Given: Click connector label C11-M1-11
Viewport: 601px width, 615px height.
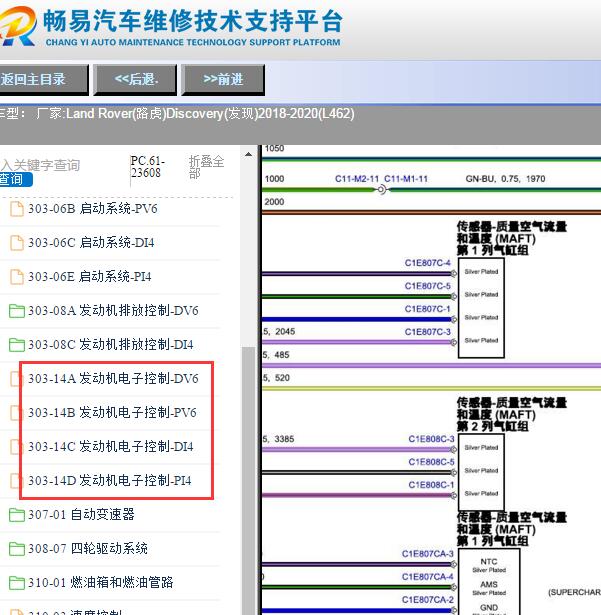Looking at the screenshot, I should [x=406, y=179].
